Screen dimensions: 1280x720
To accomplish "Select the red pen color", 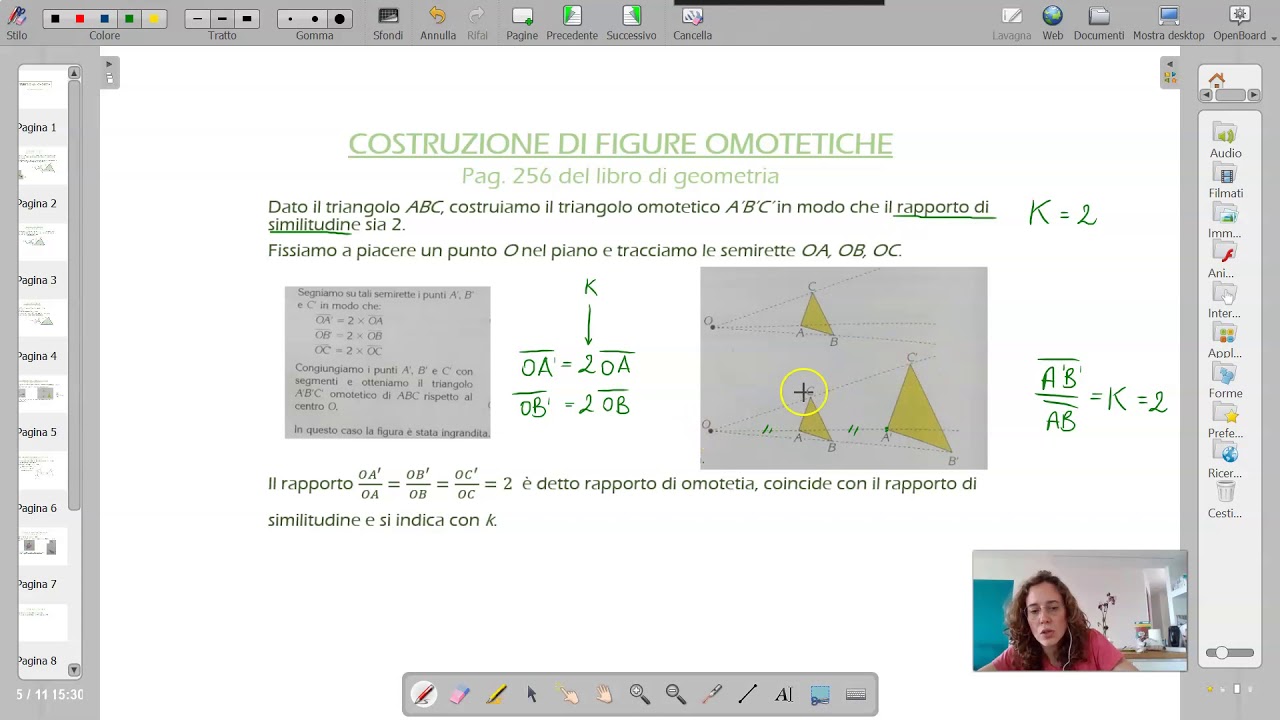I will [x=80, y=19].
